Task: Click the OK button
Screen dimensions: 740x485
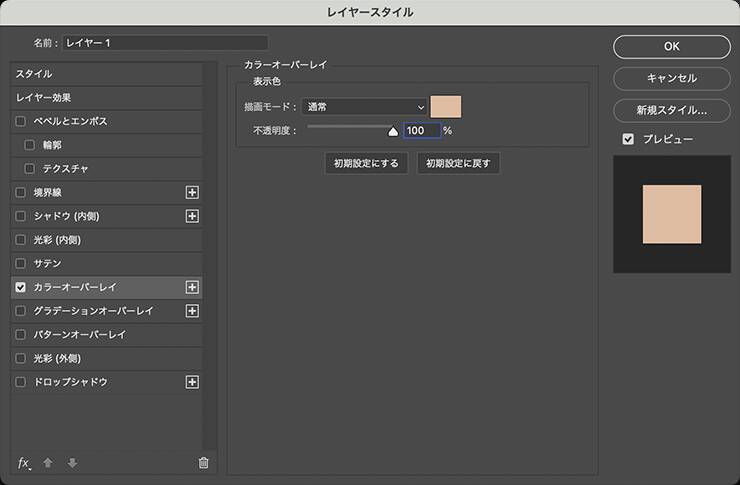Action: pyautogui.click(x=671, y=46)
